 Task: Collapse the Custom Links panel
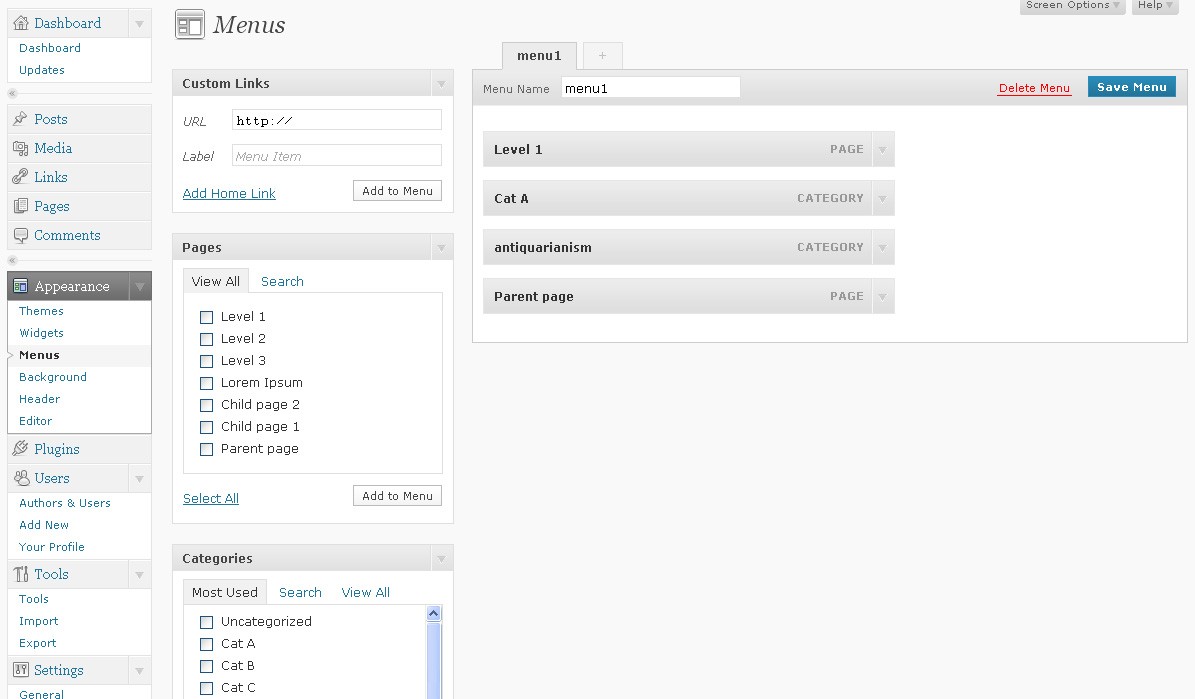(441, 83)
